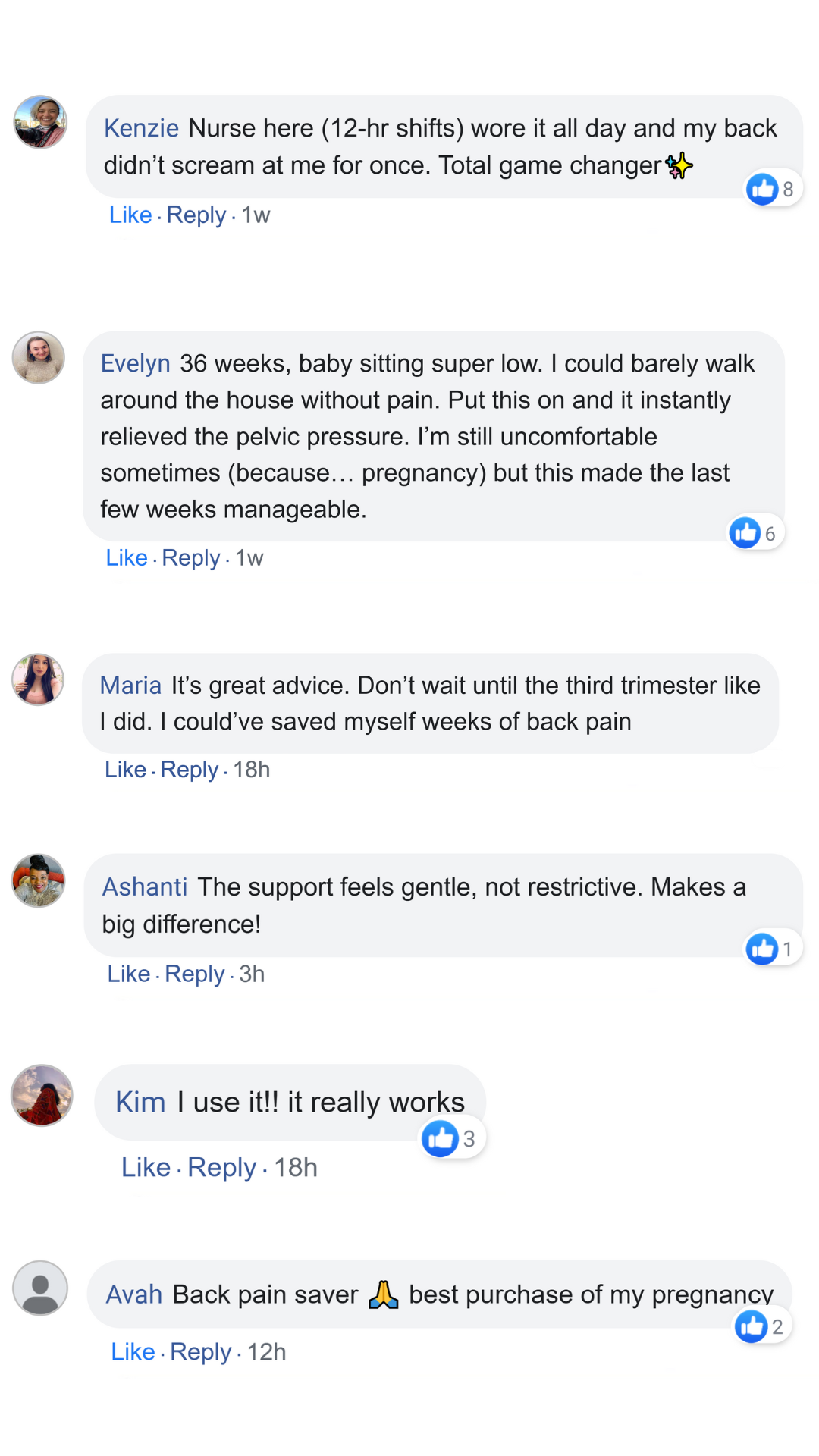Image resolution: width=819 pixels, height=1456 pixels.
Task: Open Maria's profile picture
Action: point(38,679)
